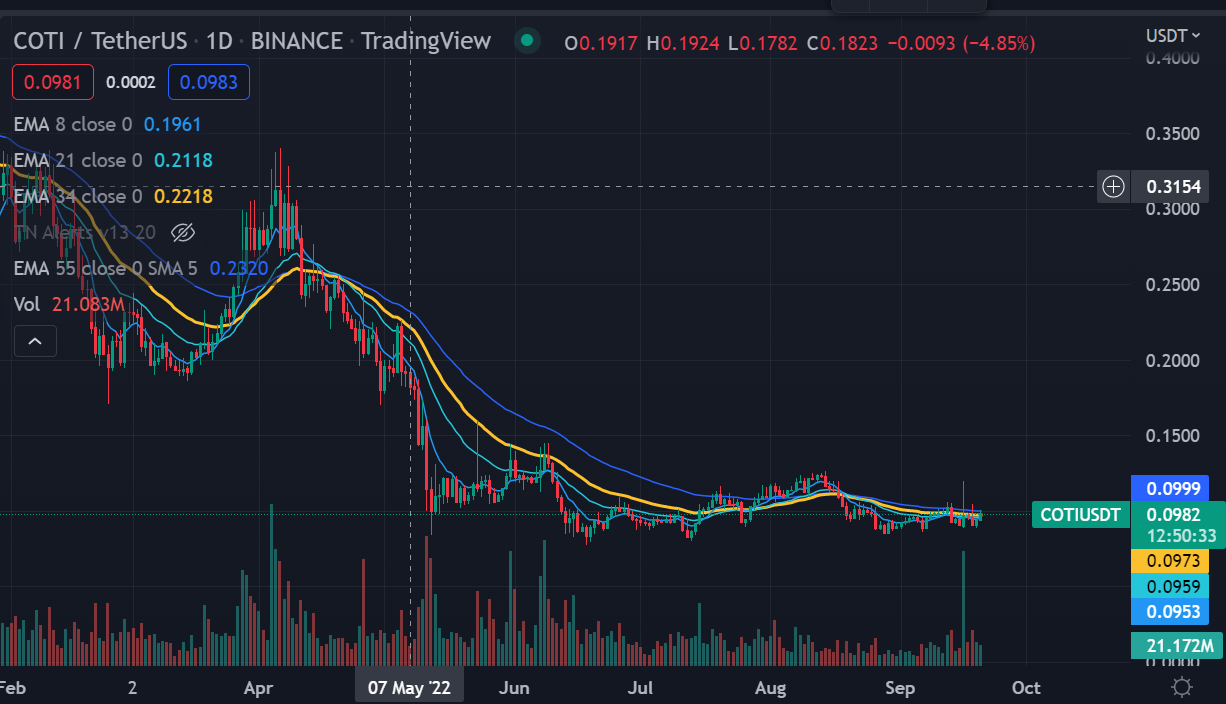The height and width of the screenshot is (704, 1226).
Task: Click the green market status dot
Action: click(x=526, y=41)
